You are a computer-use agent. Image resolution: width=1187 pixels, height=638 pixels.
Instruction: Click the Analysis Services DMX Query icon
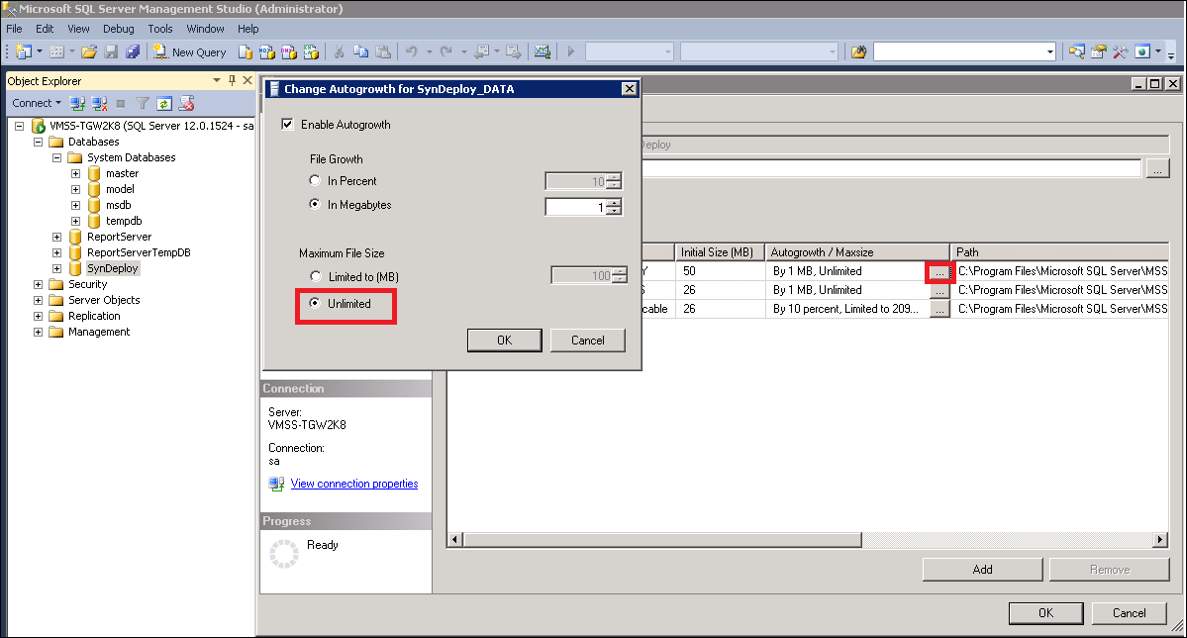point(288,51)
